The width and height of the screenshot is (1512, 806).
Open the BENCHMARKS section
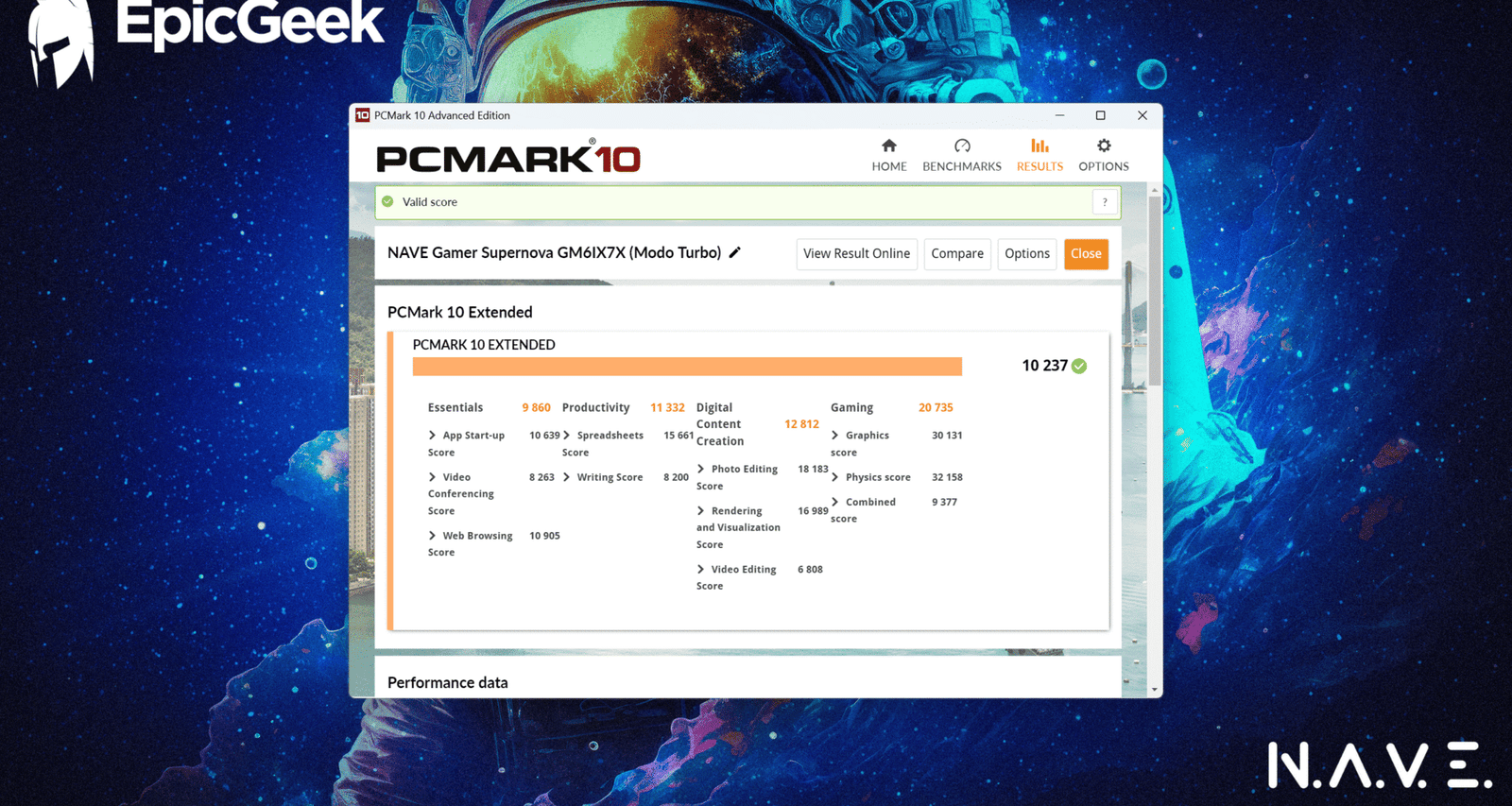[961, 155]
